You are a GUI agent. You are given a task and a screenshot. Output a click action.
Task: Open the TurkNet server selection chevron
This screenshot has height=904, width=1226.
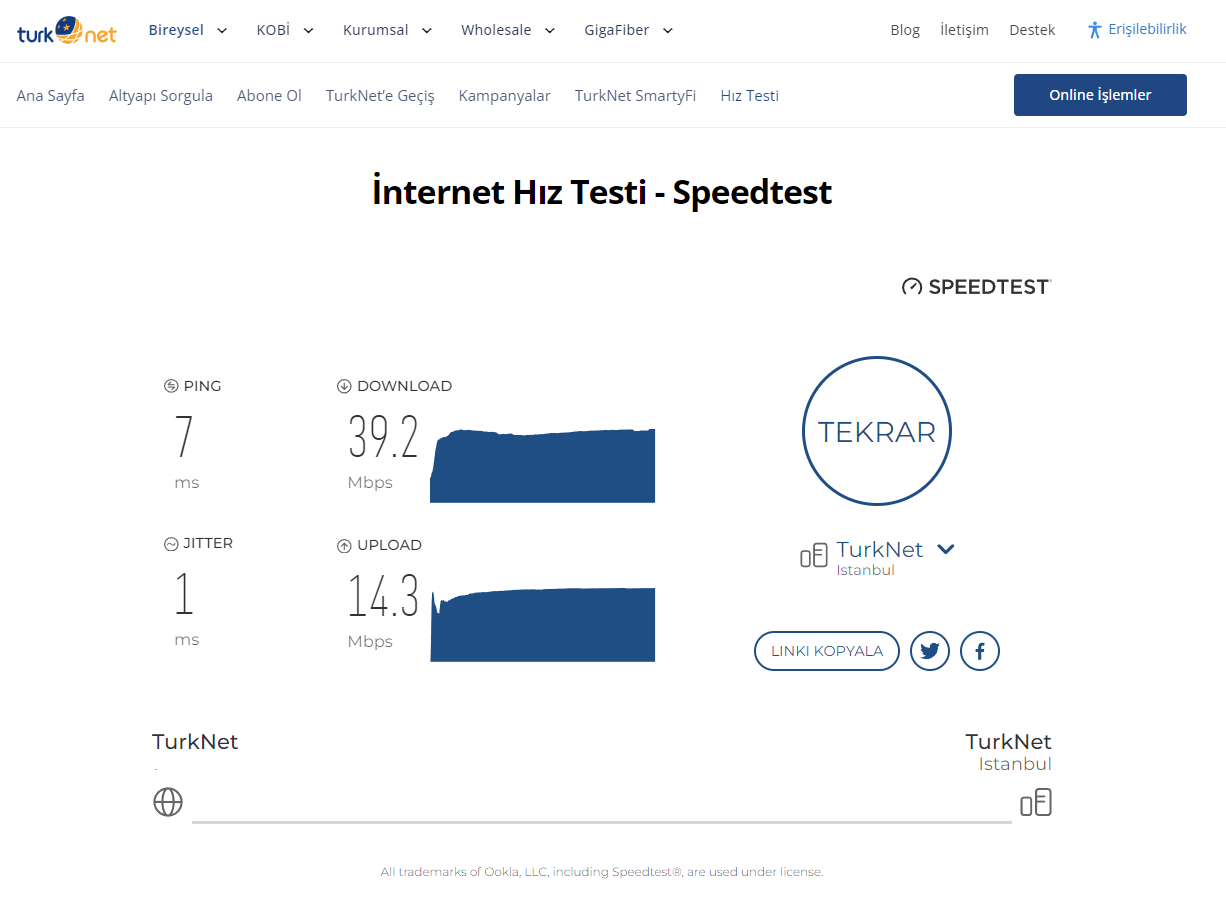click(946, 549)
